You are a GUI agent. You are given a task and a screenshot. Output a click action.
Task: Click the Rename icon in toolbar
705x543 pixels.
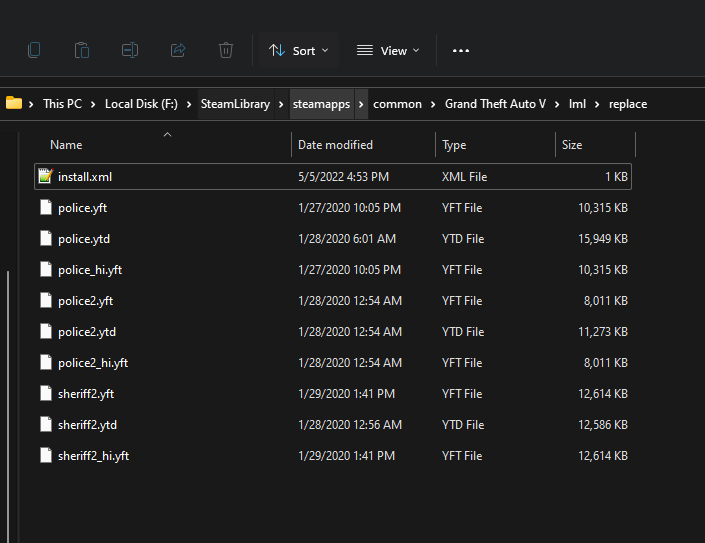[130, 50]
